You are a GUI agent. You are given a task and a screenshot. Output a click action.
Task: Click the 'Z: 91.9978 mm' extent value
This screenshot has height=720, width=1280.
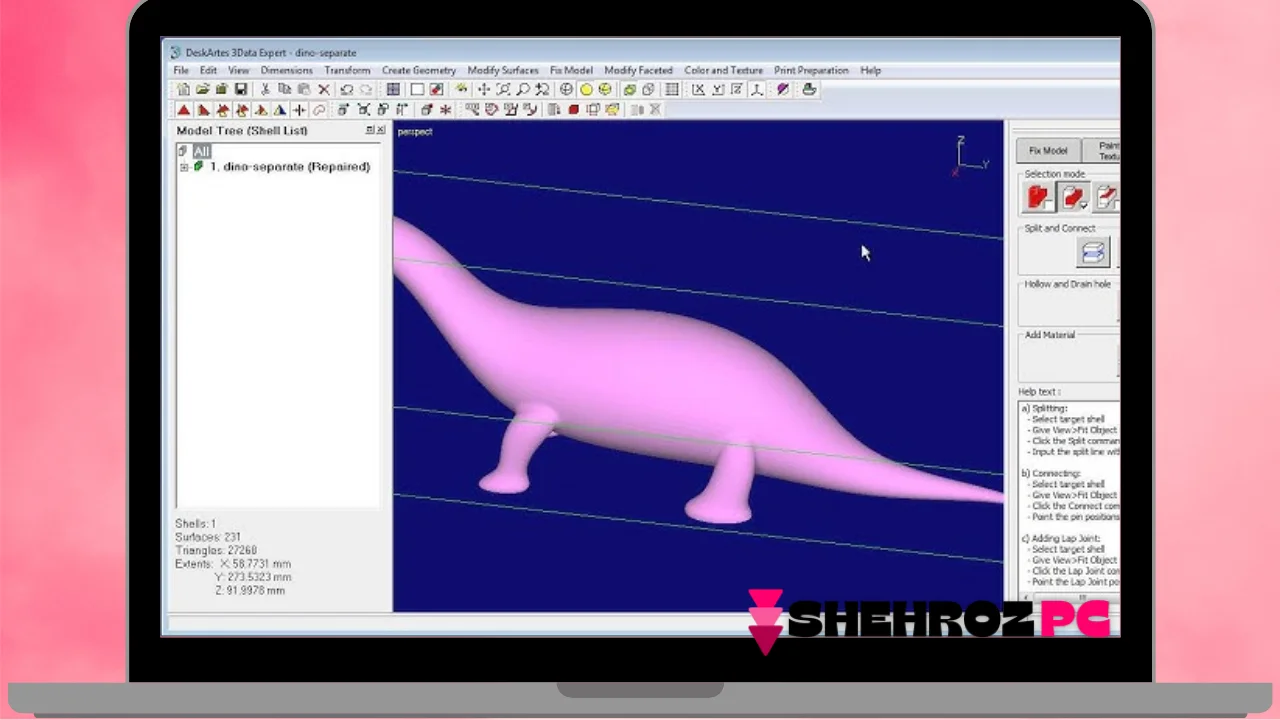(x=250, y=590)
